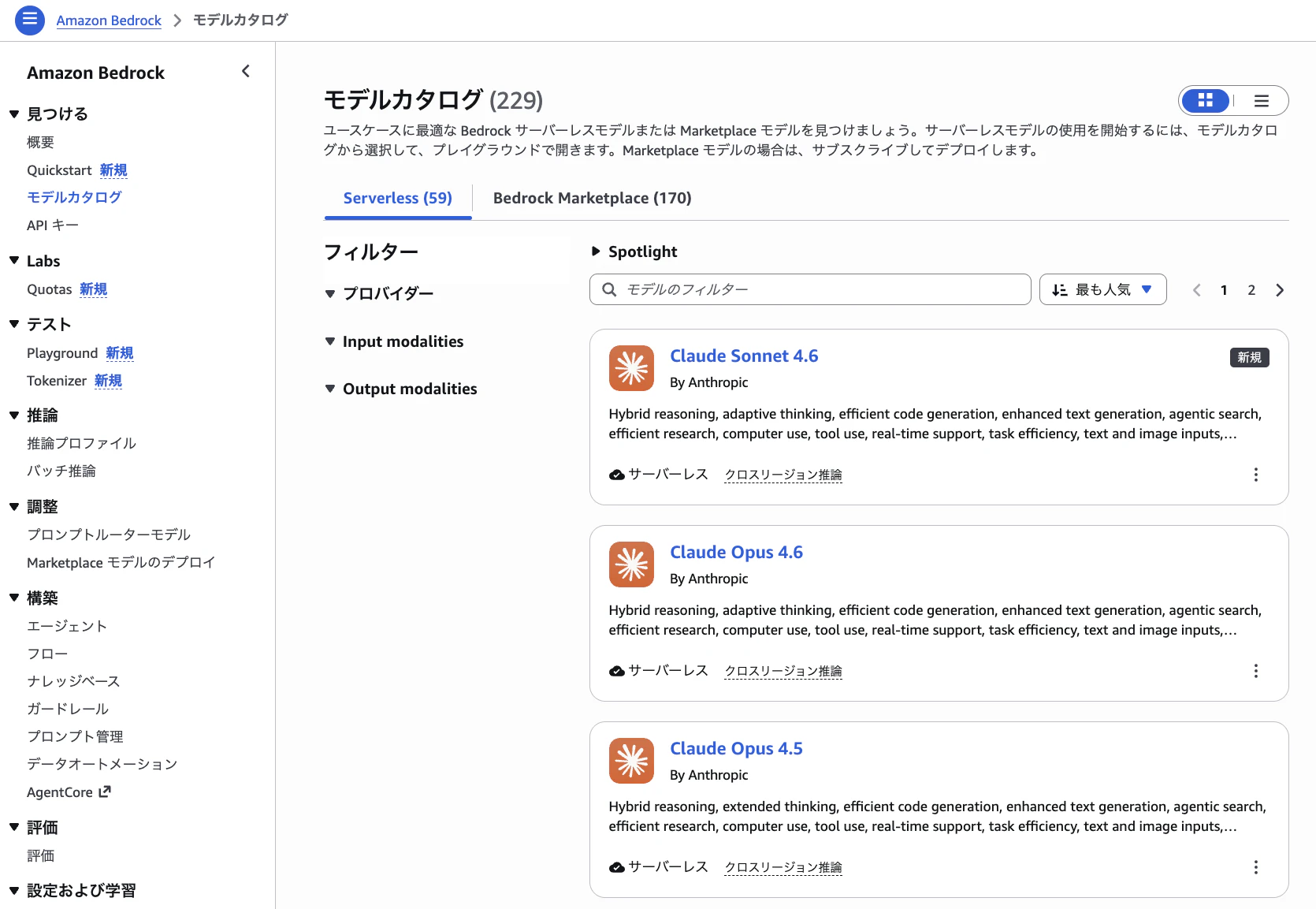Collapse the Input modalities filter
The height and width of the screenshot is (909, 1316).
pyautogui.click(x=330, y=341)
